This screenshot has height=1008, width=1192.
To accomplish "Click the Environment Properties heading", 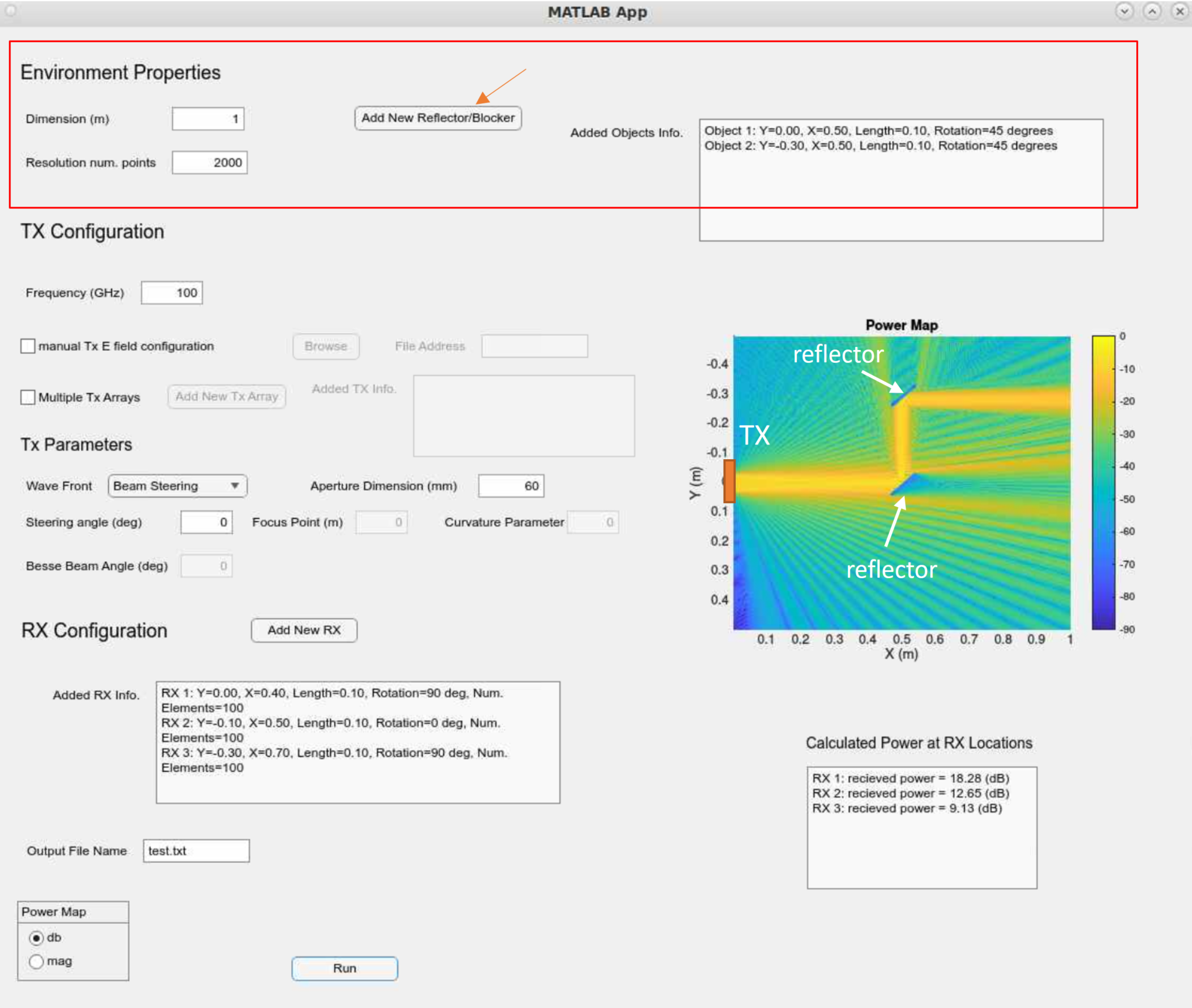I will [121, 73].
